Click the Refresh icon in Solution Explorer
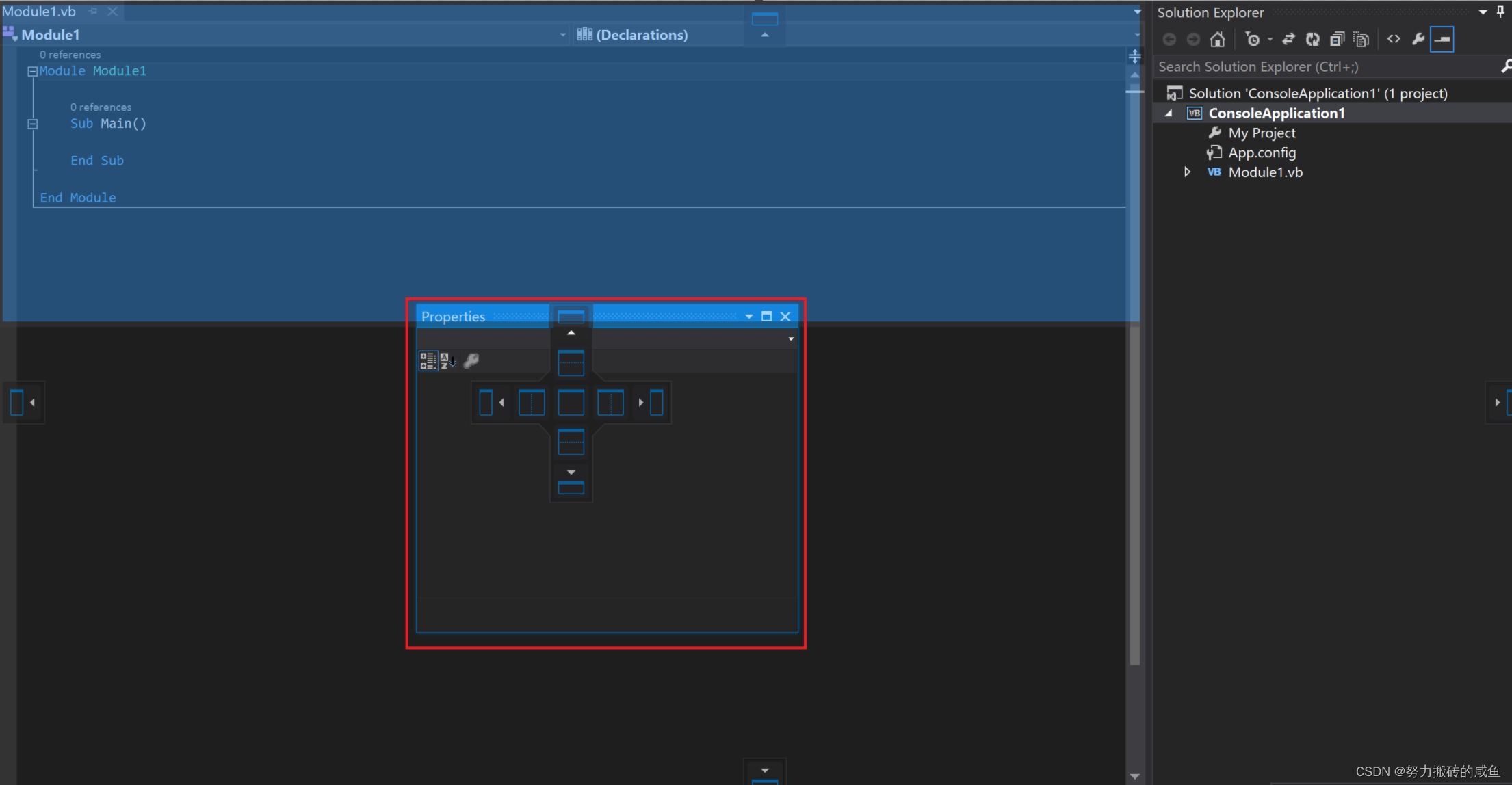Screen dimensions: 1512x785 pos(1312,40)
